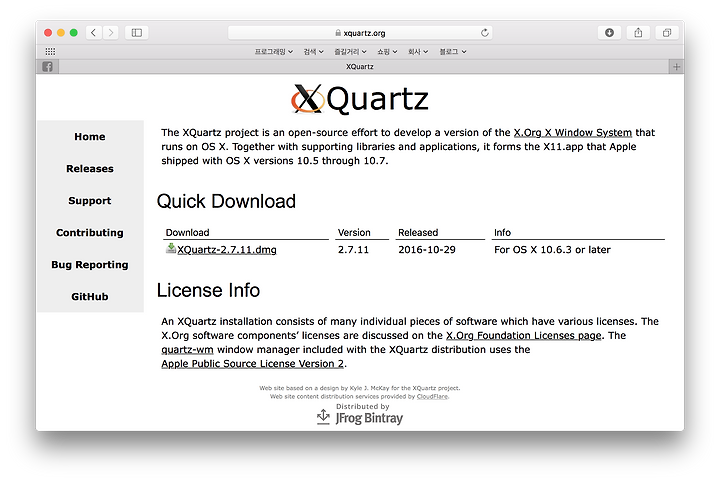This screenshot has height=482, width=720.
Task: Expand the 블로그 bookmarks folder
Action: click(x=453, y=51)
